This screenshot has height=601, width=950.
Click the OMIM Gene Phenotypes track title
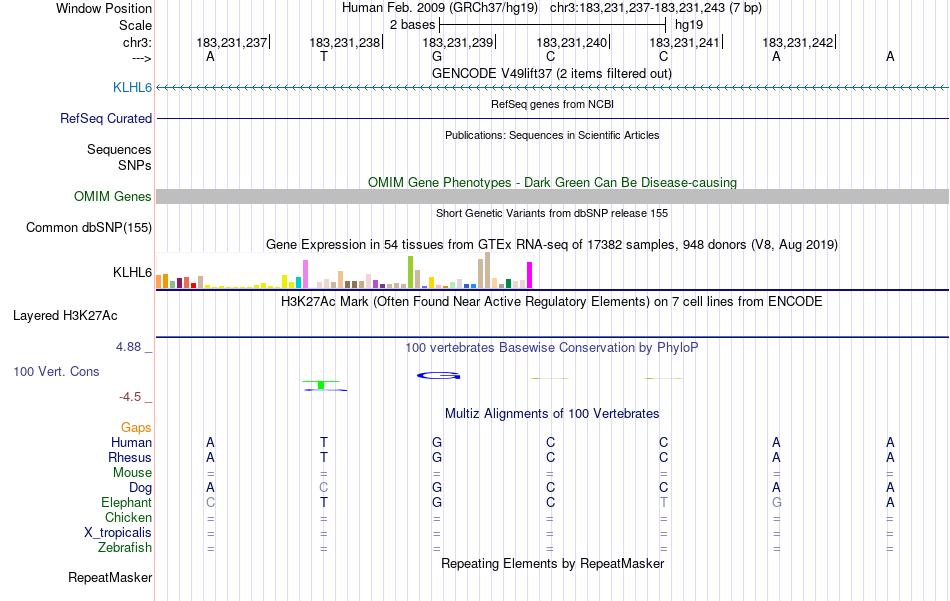pyautogui.click(x=553, y=182)
